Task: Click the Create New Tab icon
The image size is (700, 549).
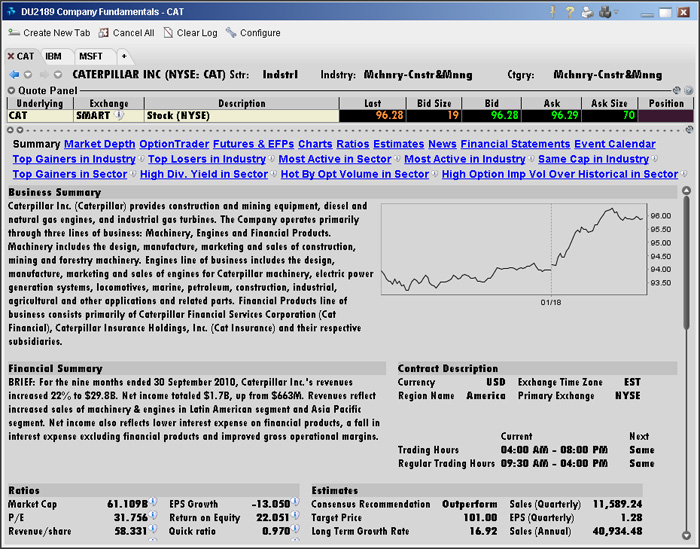Action: point(14,33)
